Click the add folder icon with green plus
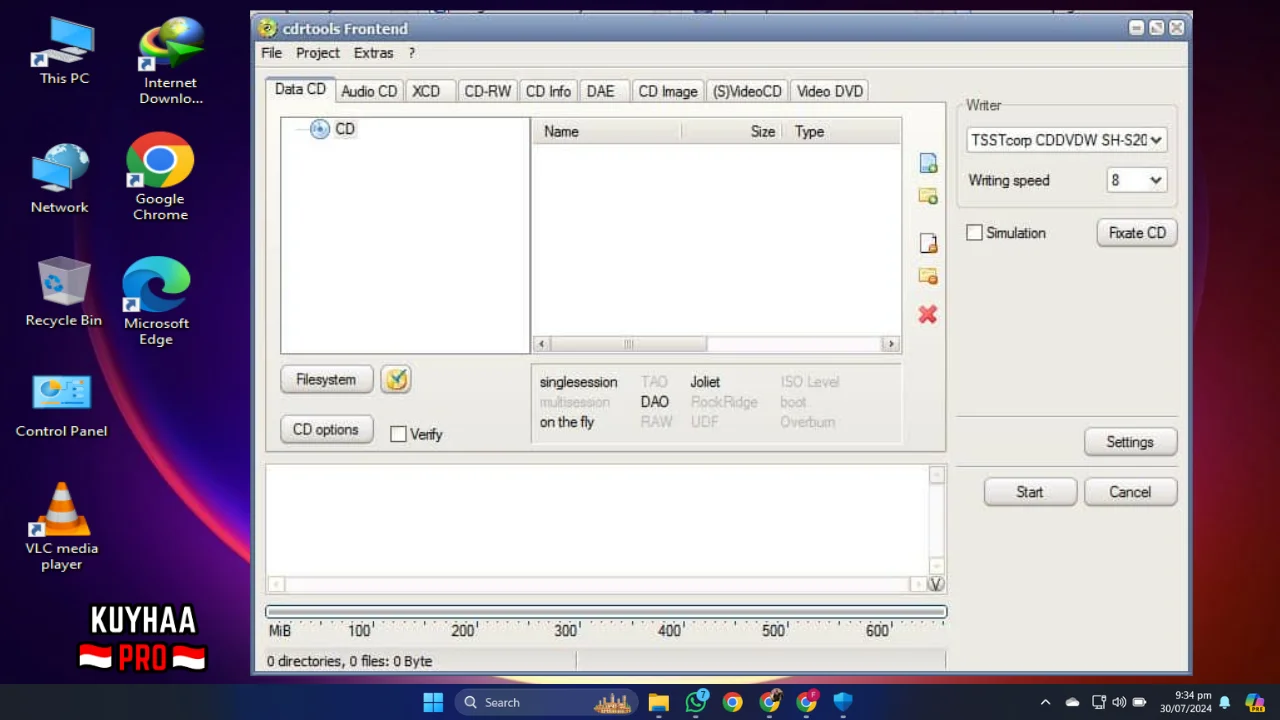The width and height of the screenshot is (1280, 720). [x=928, y=196]
